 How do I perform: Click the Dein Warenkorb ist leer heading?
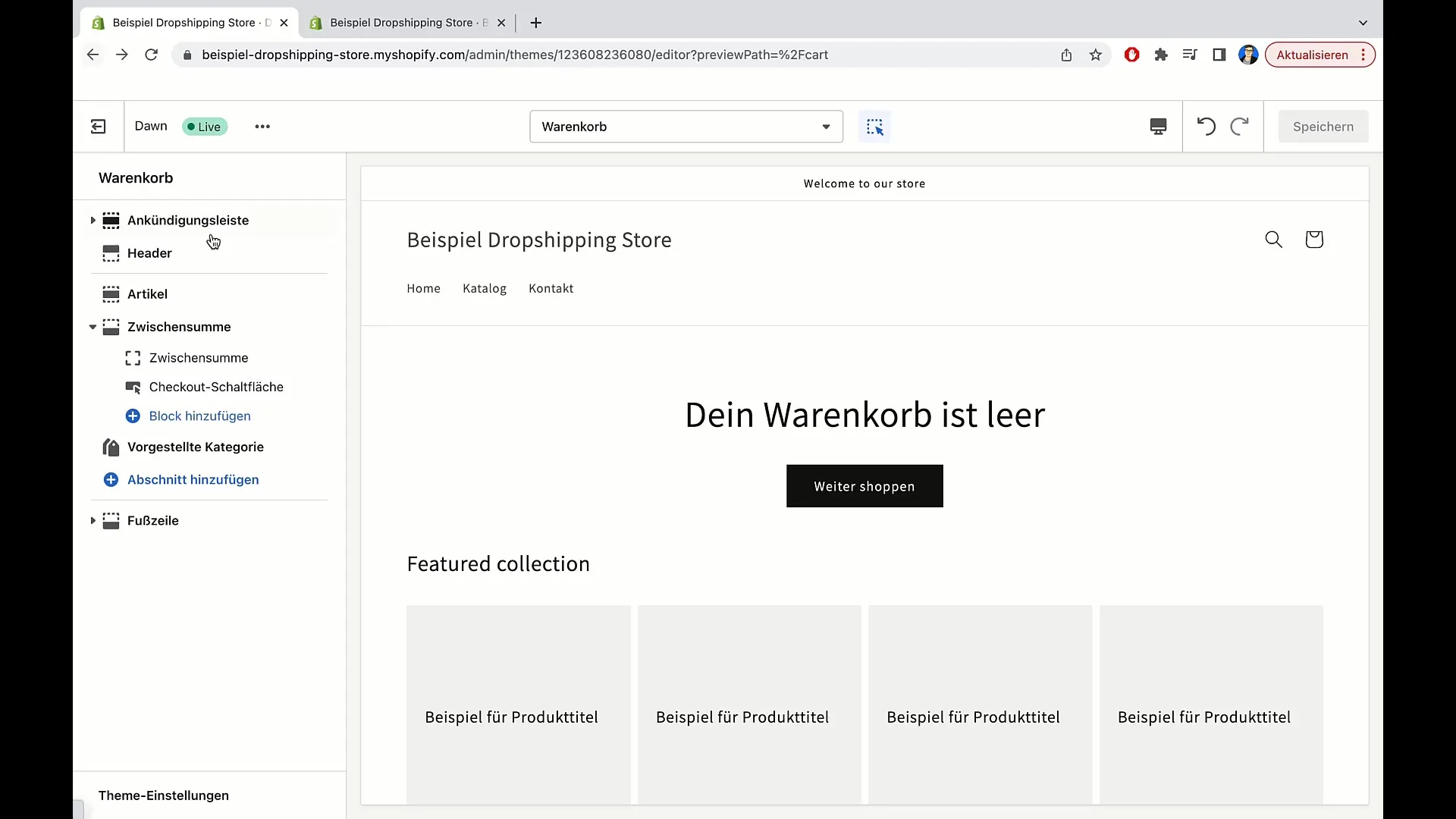pyautogui.click(x=864, y=416)
